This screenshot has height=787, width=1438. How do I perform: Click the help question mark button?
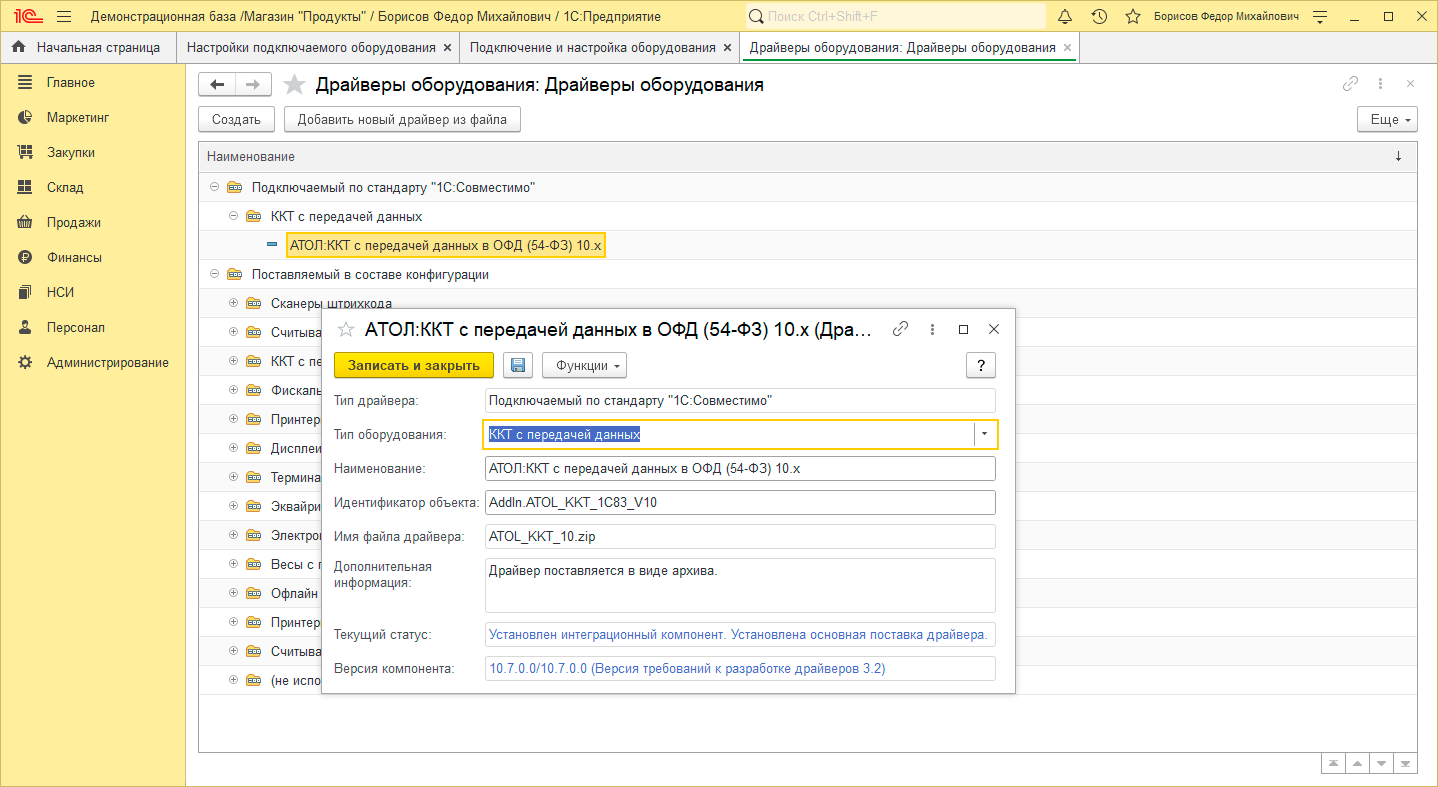[980, 365]
